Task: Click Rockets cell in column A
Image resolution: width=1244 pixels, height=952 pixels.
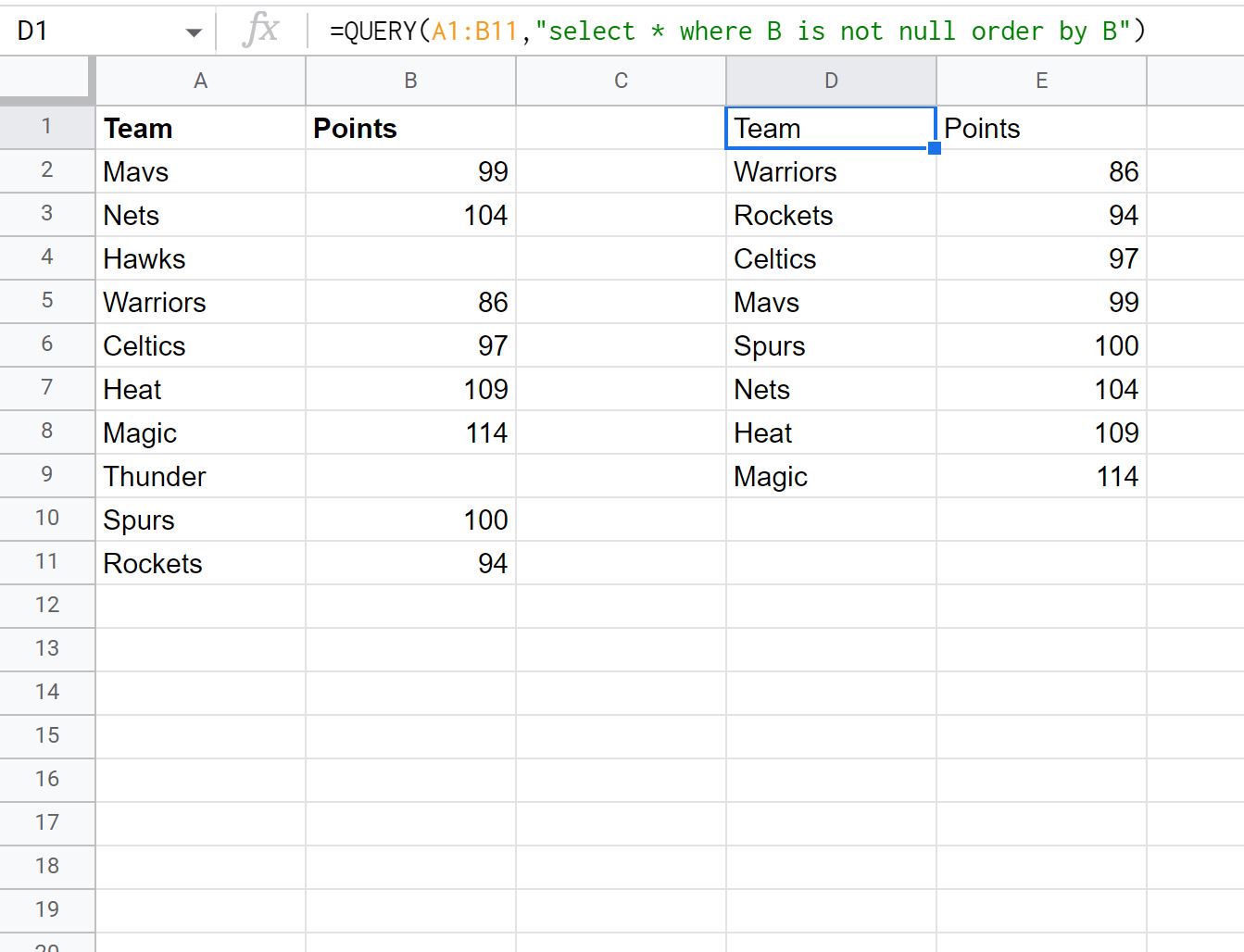Action: (x=201, y=563)
